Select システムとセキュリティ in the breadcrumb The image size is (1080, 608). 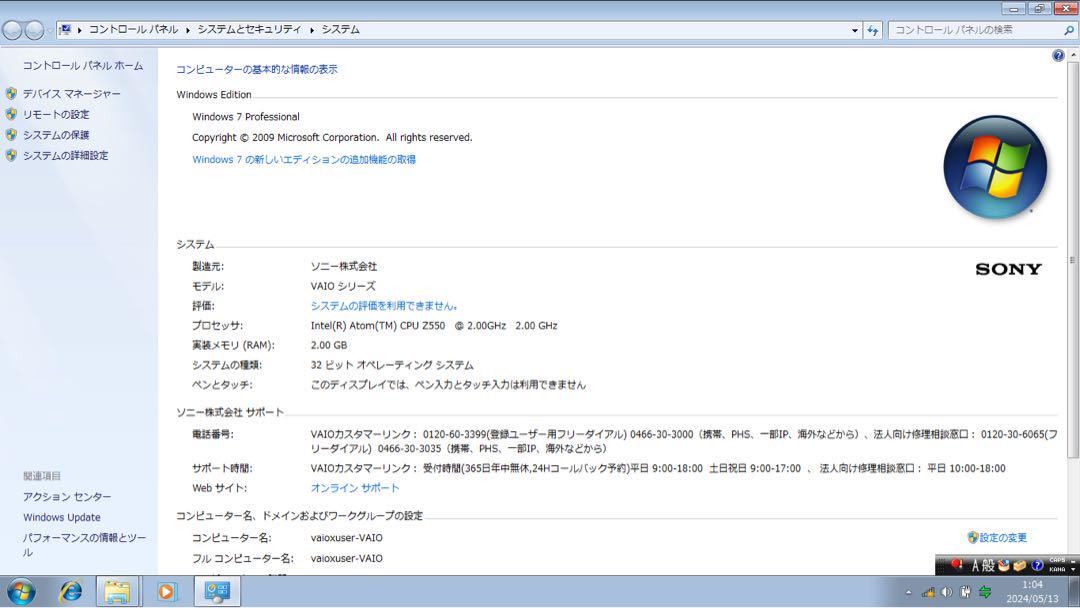pos(249,30)
